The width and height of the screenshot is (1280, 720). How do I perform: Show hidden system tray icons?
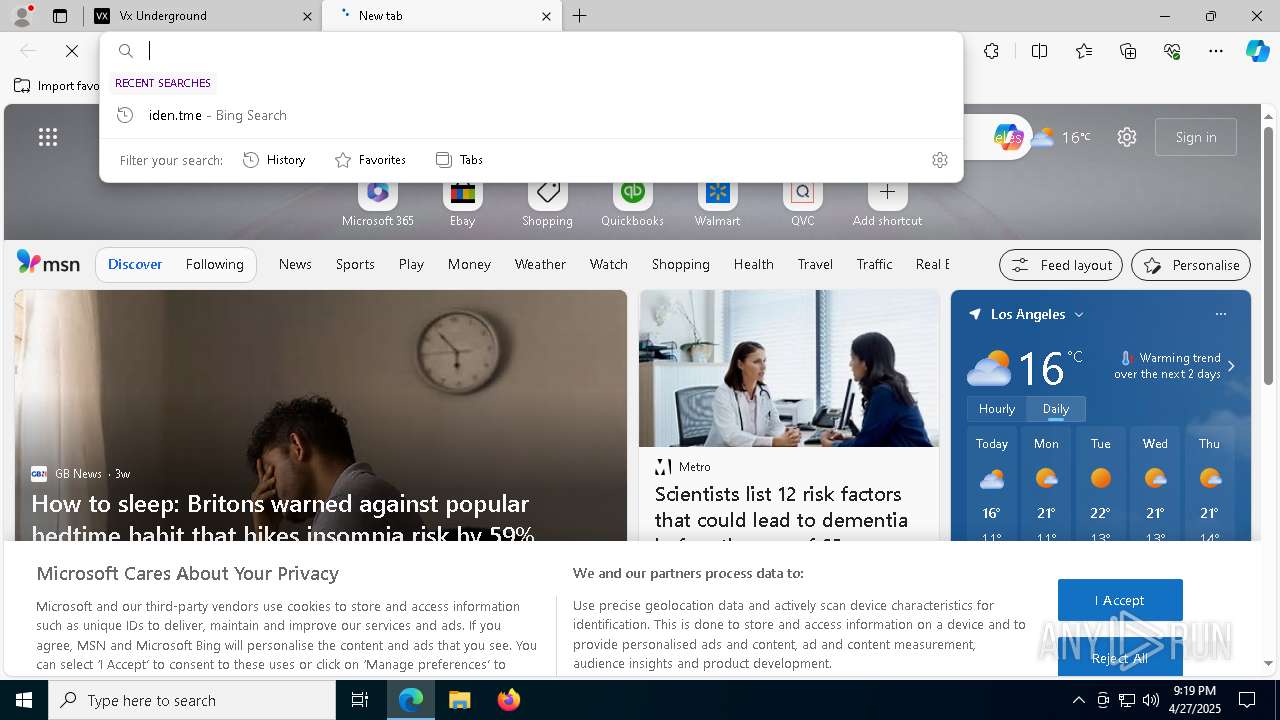pyautogui.click(x=1078, y=700)
